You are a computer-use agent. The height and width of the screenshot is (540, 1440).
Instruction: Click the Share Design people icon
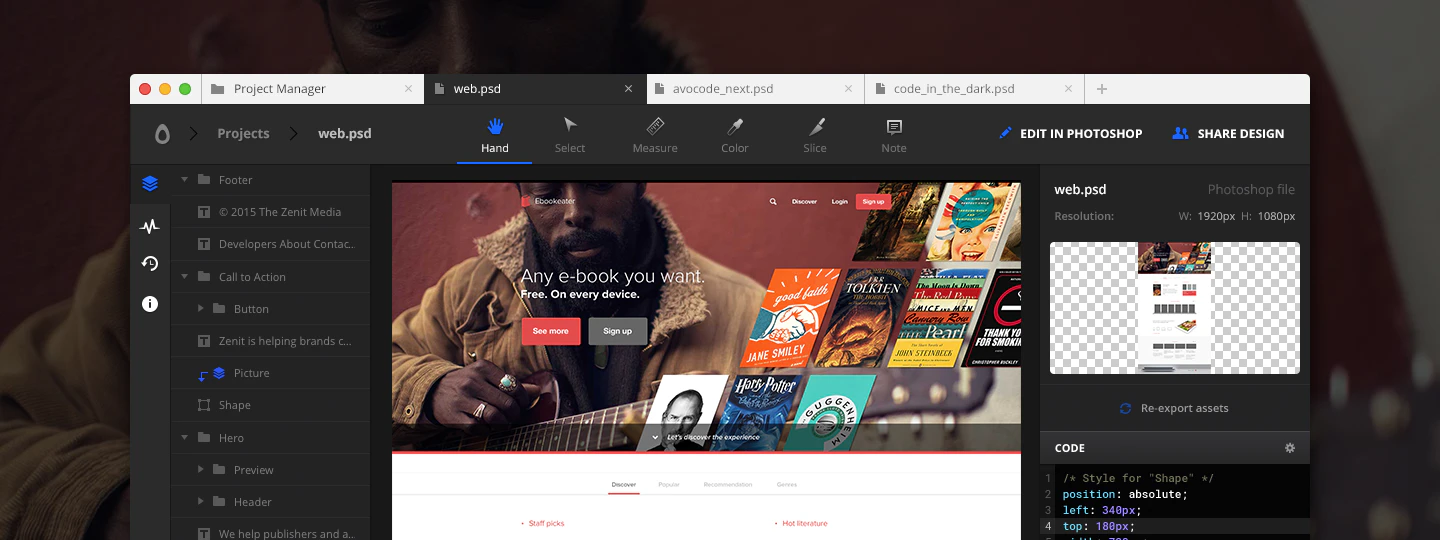1180,133
